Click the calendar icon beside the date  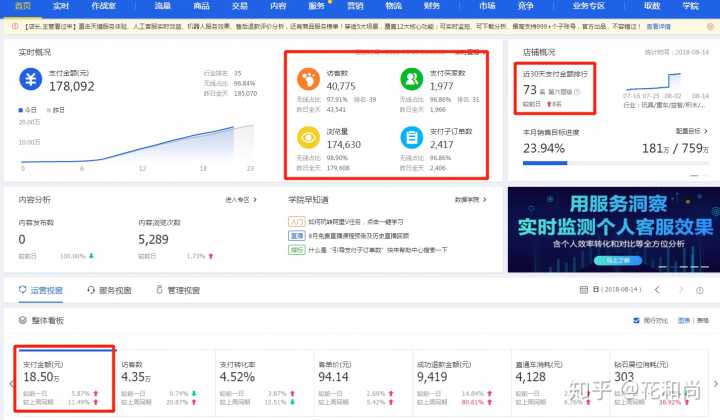[585, 290]
